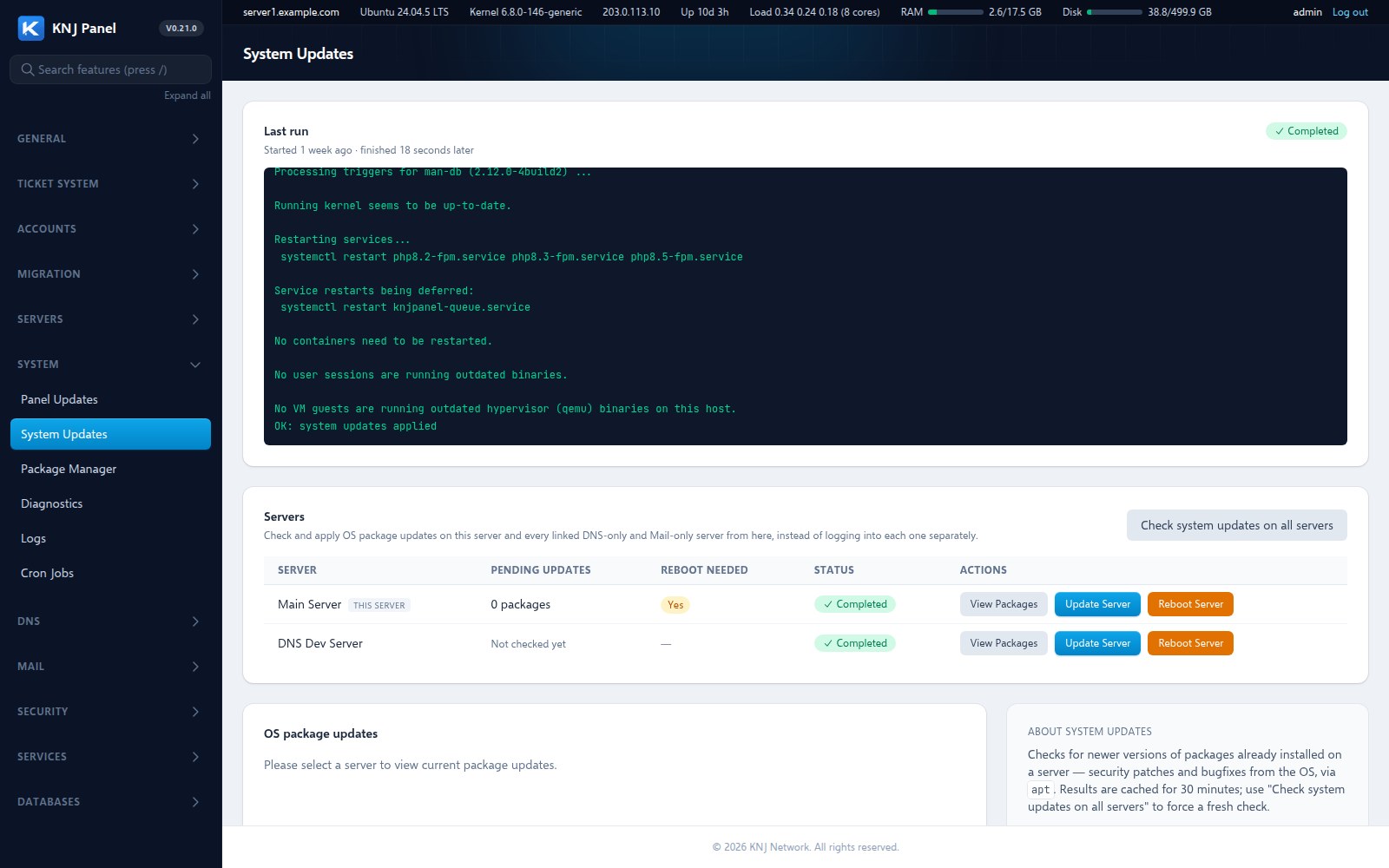1389x868 pixels.
Task: Click DNS Dev Server Completed status badge
Action: tap(855, 643)
